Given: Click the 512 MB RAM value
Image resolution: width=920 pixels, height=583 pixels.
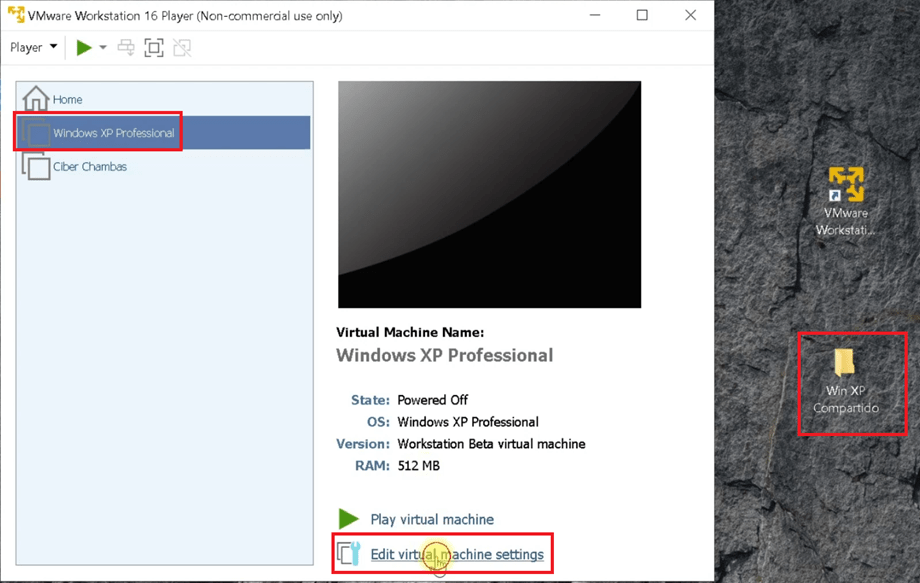Looking at the screenshot, I should [x=418, y=466].
